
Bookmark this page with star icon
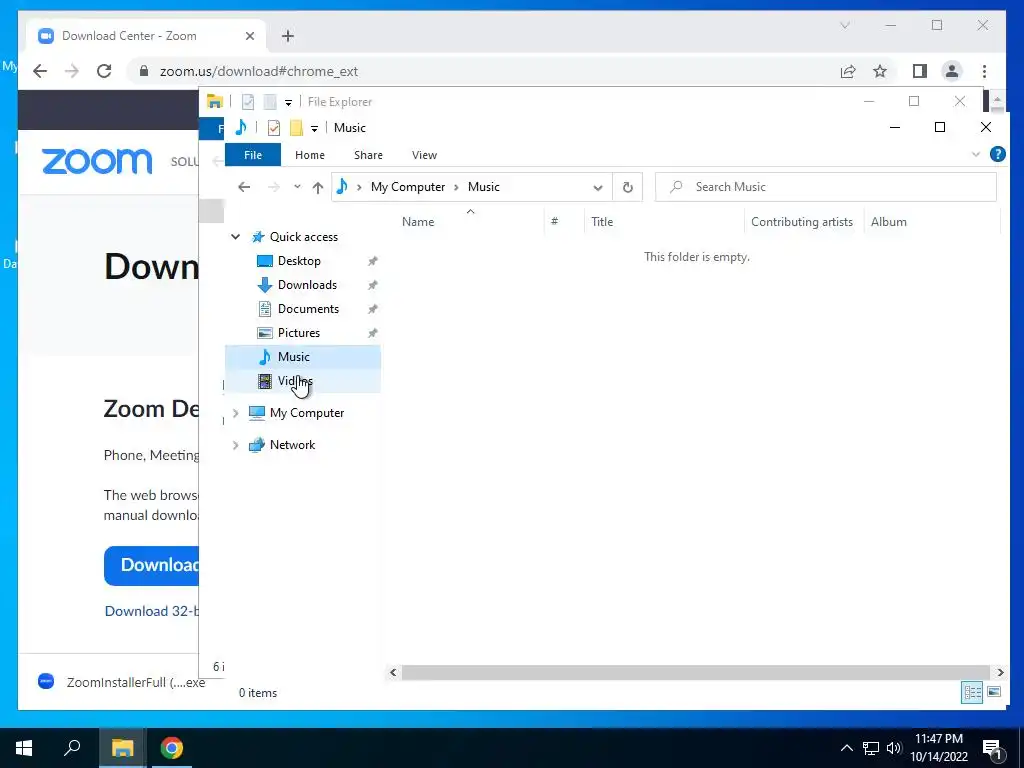pos(880,71)
